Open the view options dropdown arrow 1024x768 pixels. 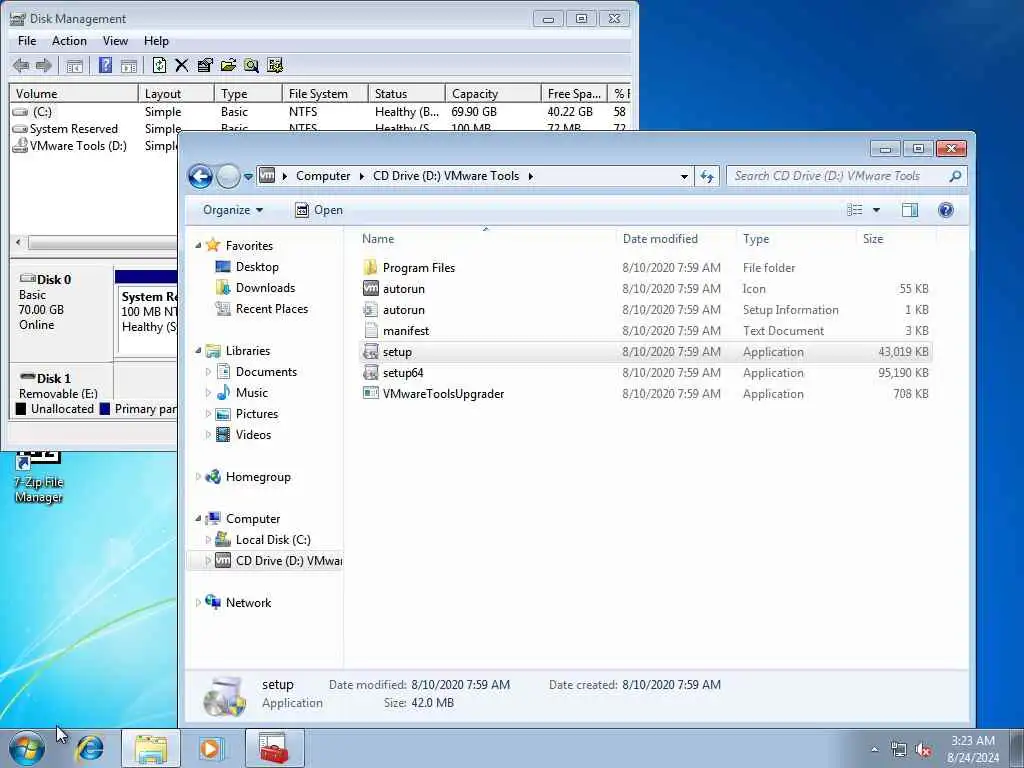coord(876,210)
